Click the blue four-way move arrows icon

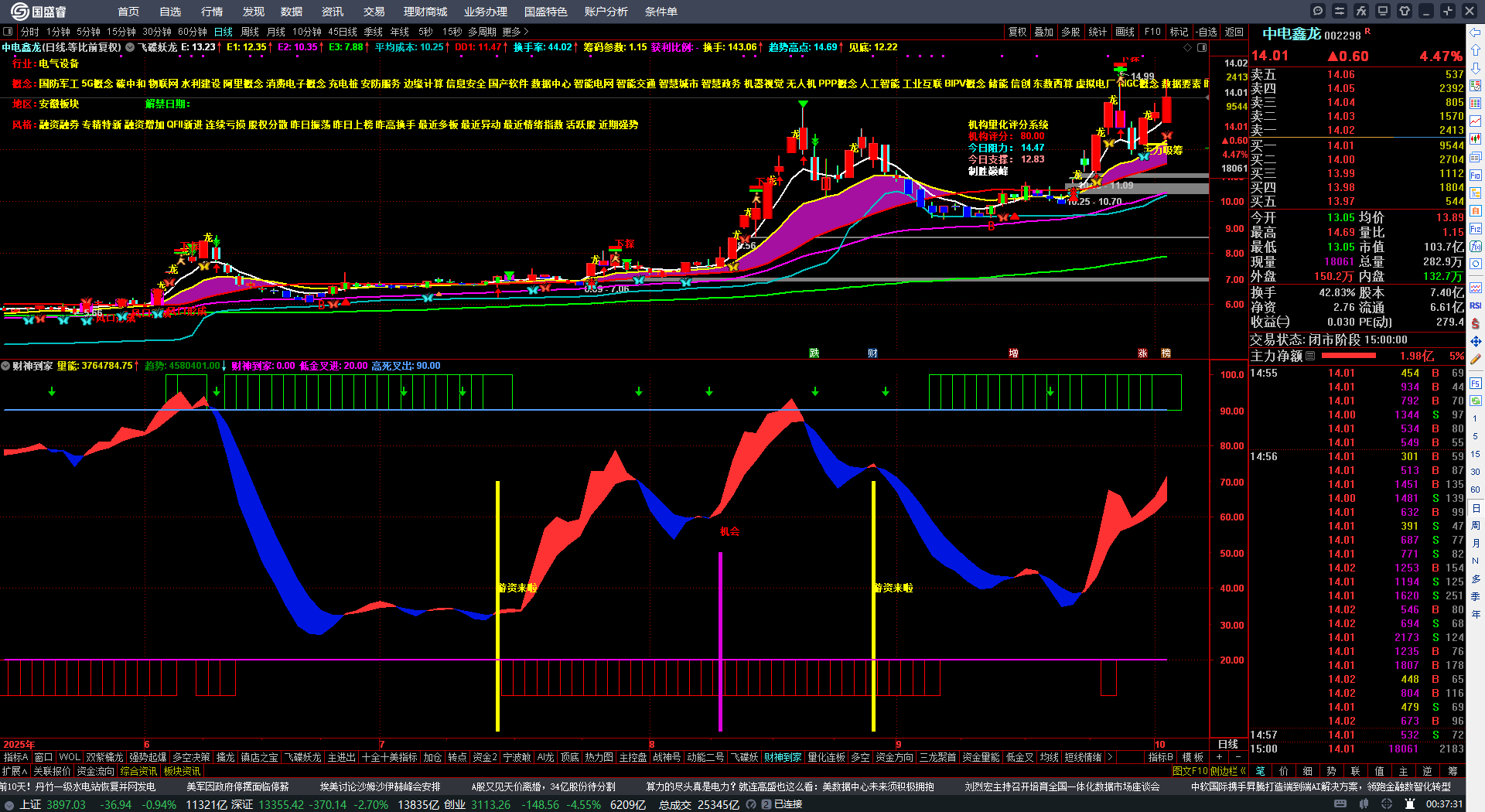pyautogui.click(x=1476, y=341)
